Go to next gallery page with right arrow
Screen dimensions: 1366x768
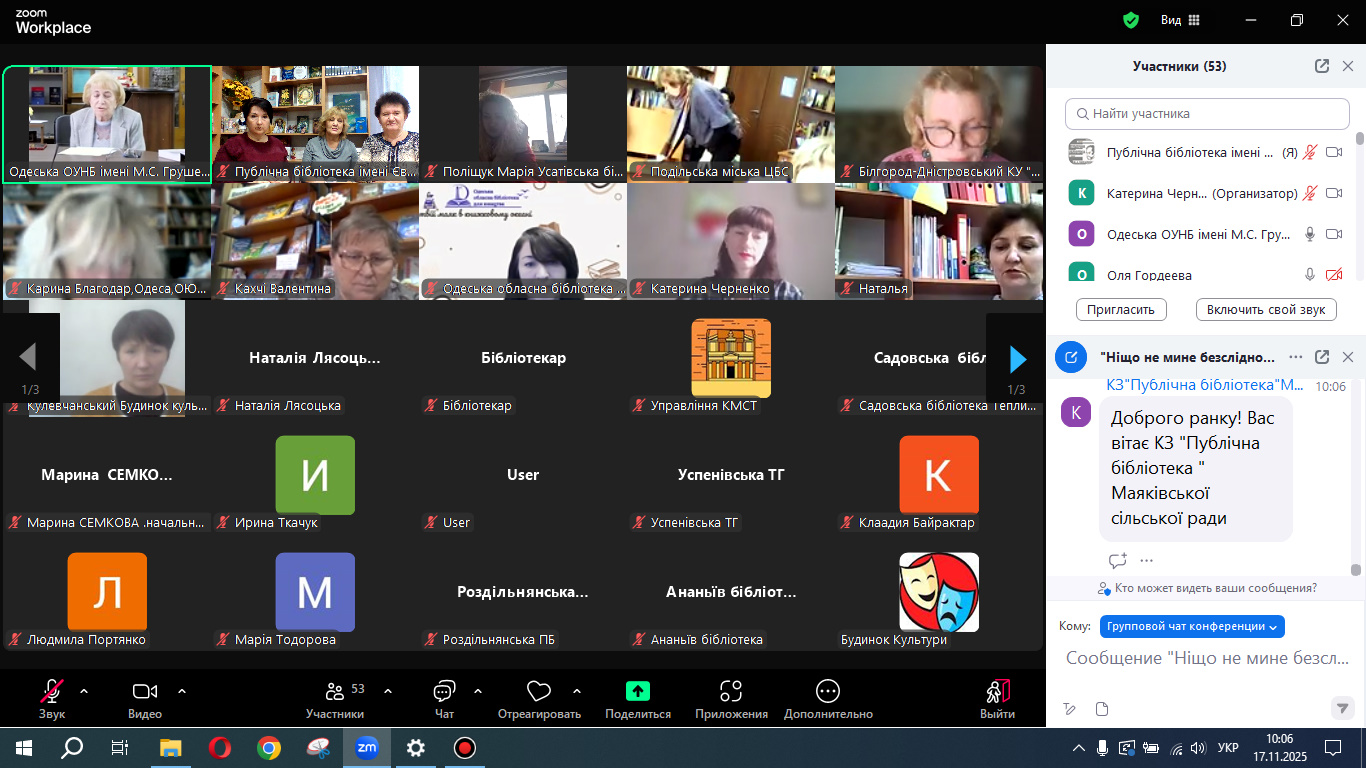pyautogui.click(x=1017, y=358)
